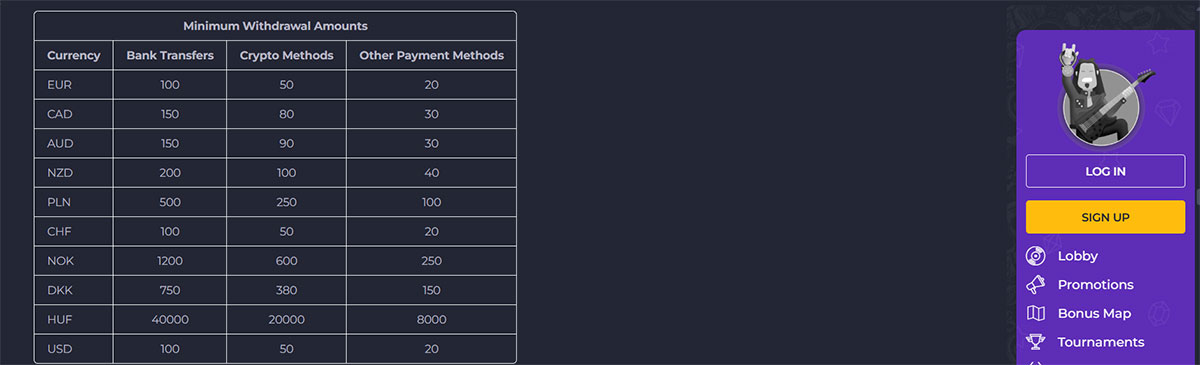The image size is (1200, 365).
Task: Open the Lobby menu item
Action: pyautogui.click(x=1077, y=256)
